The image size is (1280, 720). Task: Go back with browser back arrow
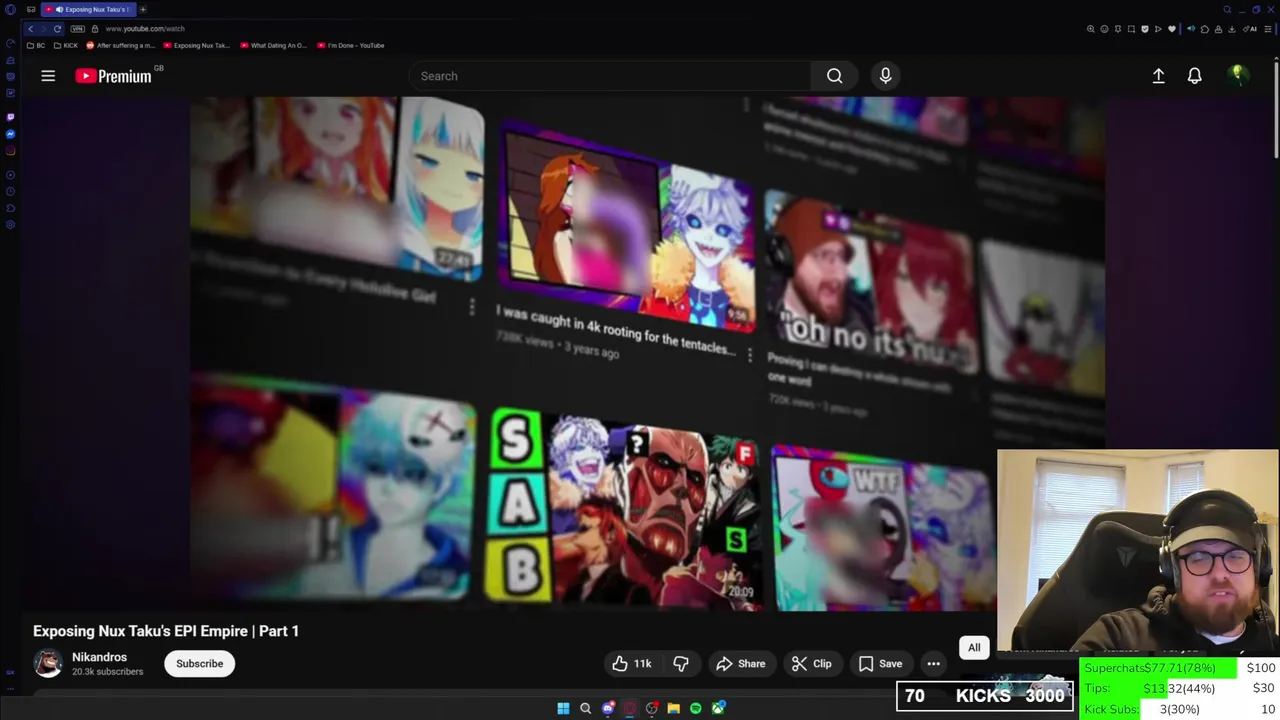tap(30, 29)
